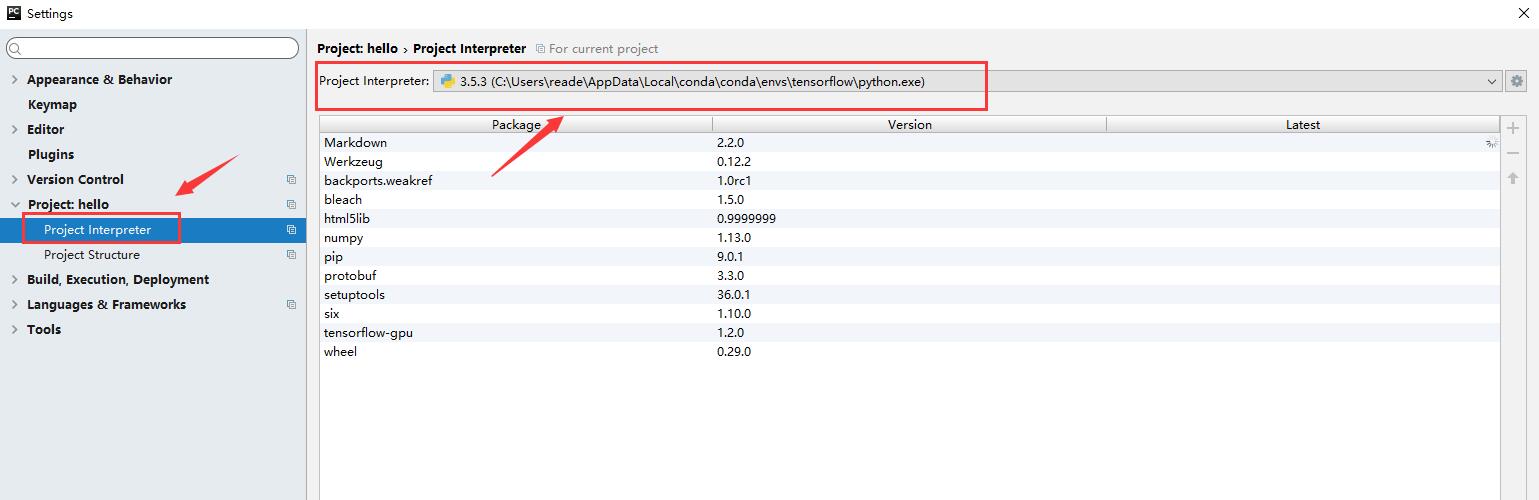The height and width of the screenshot is (500, 1539).
Task: Expand Build, Execution, Deployment settings
Action: point(14,280)
